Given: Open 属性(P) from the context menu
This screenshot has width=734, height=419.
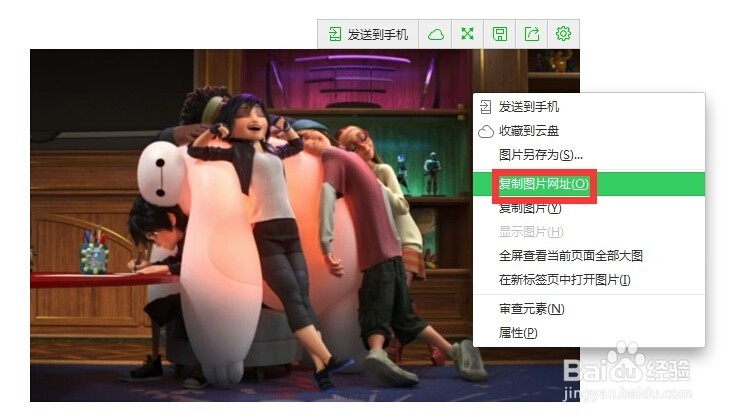Looking at the screenshot, I should pos(589,333).
